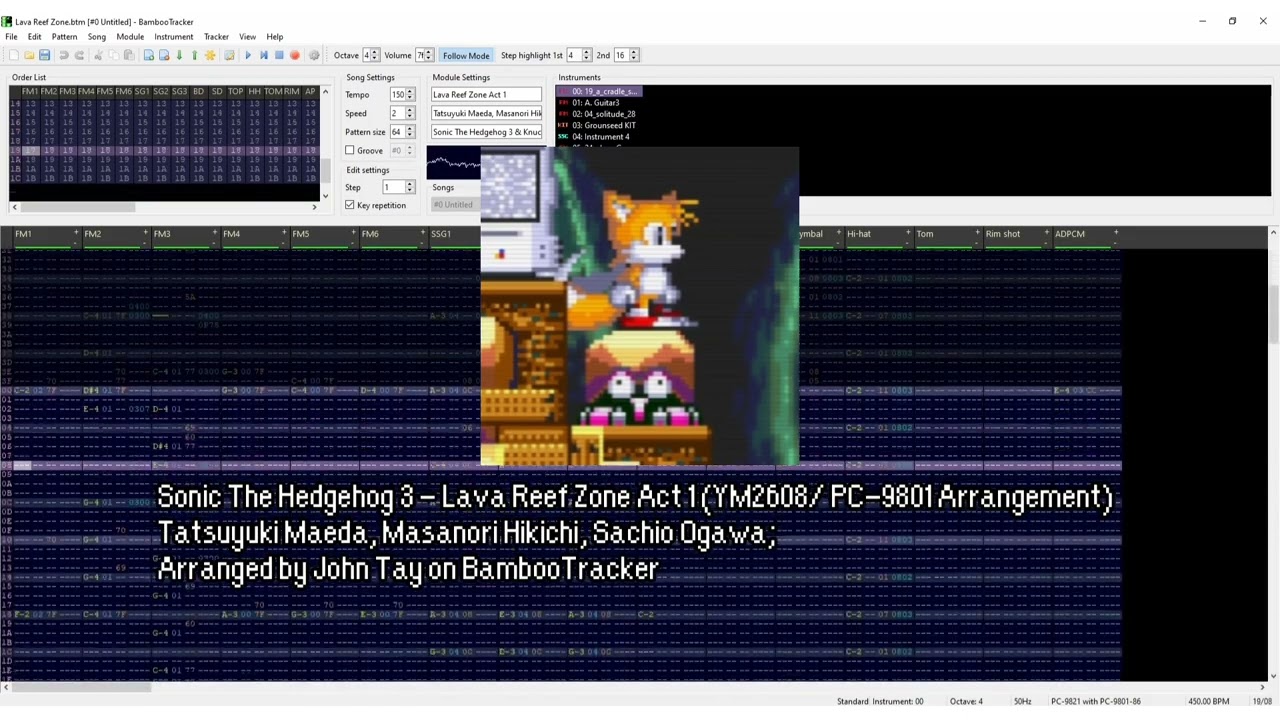Uncheck the Key repetition checkbox
1280x720 pixels.
tap(350, 205)
